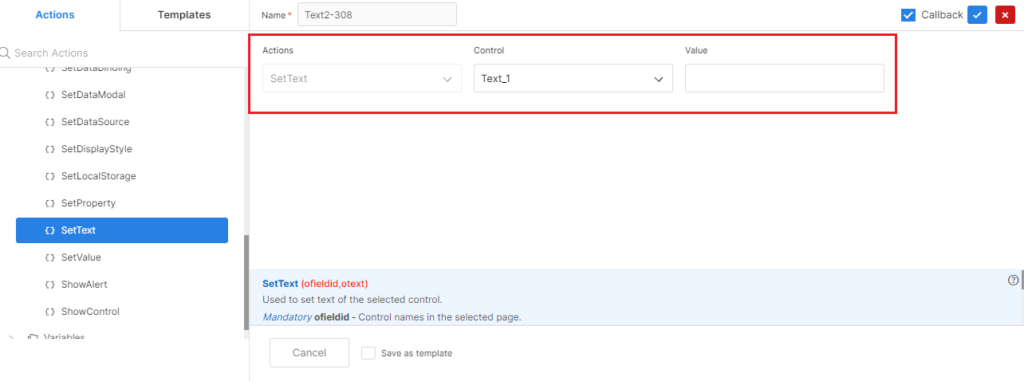
Task: Click braces icon beside SetProperty
Action: [x=50, y=203]
